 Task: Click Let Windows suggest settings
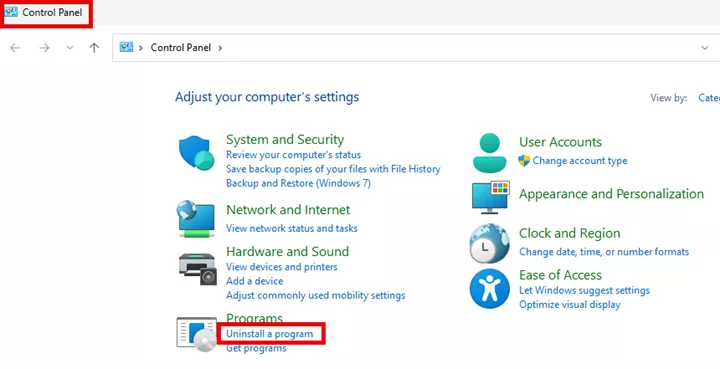584,290
